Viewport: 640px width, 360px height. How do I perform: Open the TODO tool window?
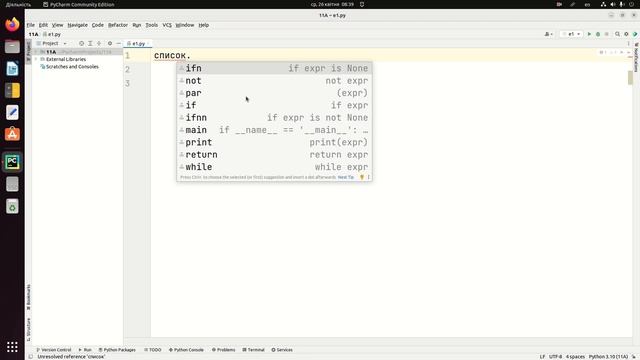click(152, 350)
